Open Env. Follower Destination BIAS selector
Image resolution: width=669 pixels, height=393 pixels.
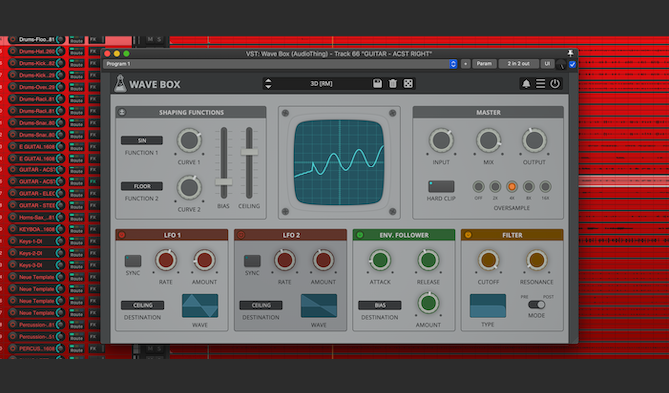[380, 305]
